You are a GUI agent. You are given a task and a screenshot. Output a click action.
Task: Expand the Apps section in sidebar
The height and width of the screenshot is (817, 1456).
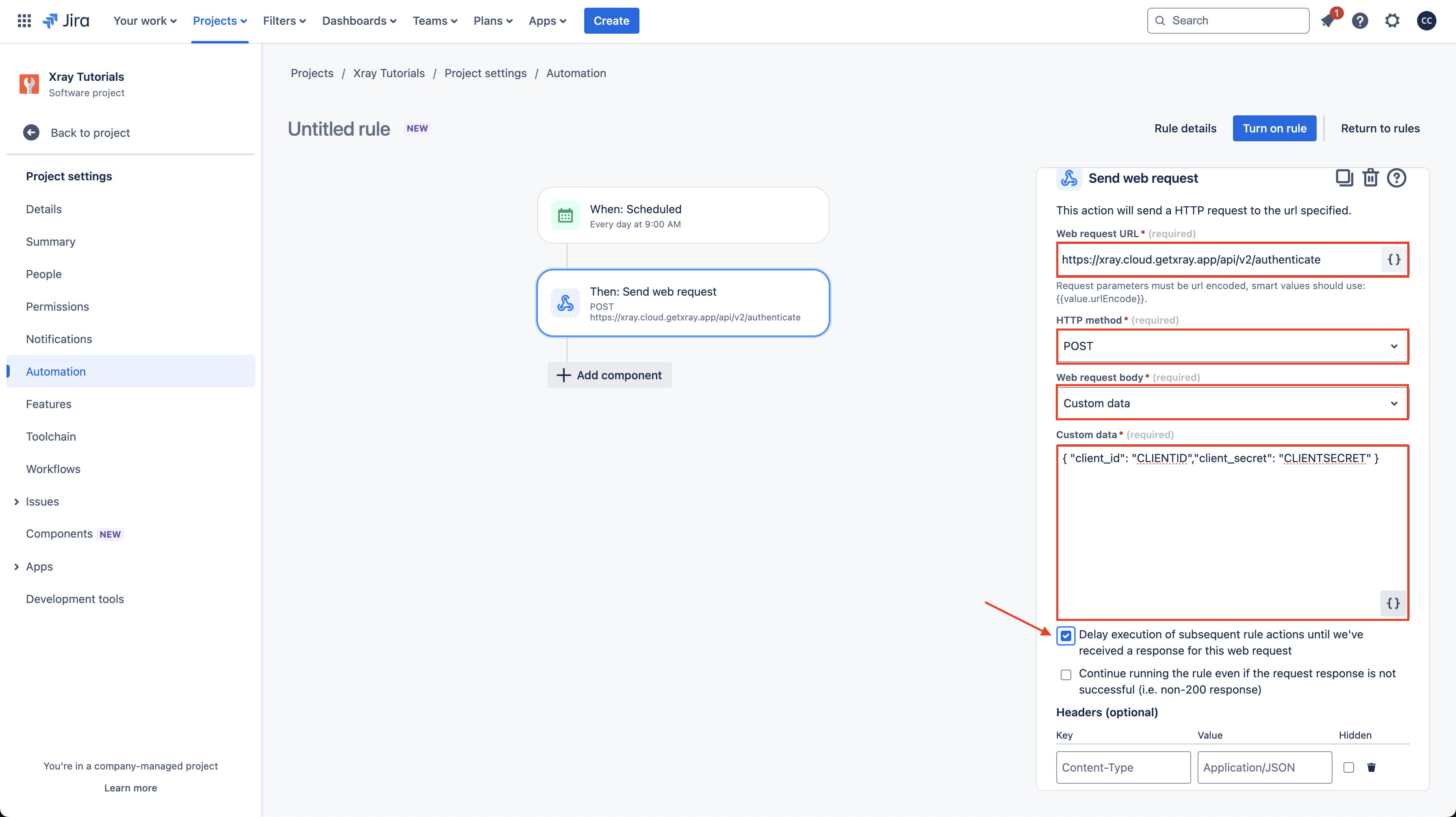point(16,567)
